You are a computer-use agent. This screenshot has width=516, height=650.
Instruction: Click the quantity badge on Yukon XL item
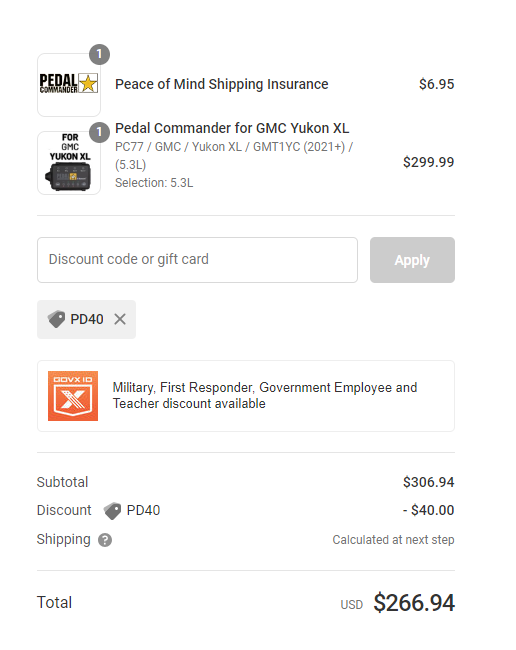tap(99, 132)
